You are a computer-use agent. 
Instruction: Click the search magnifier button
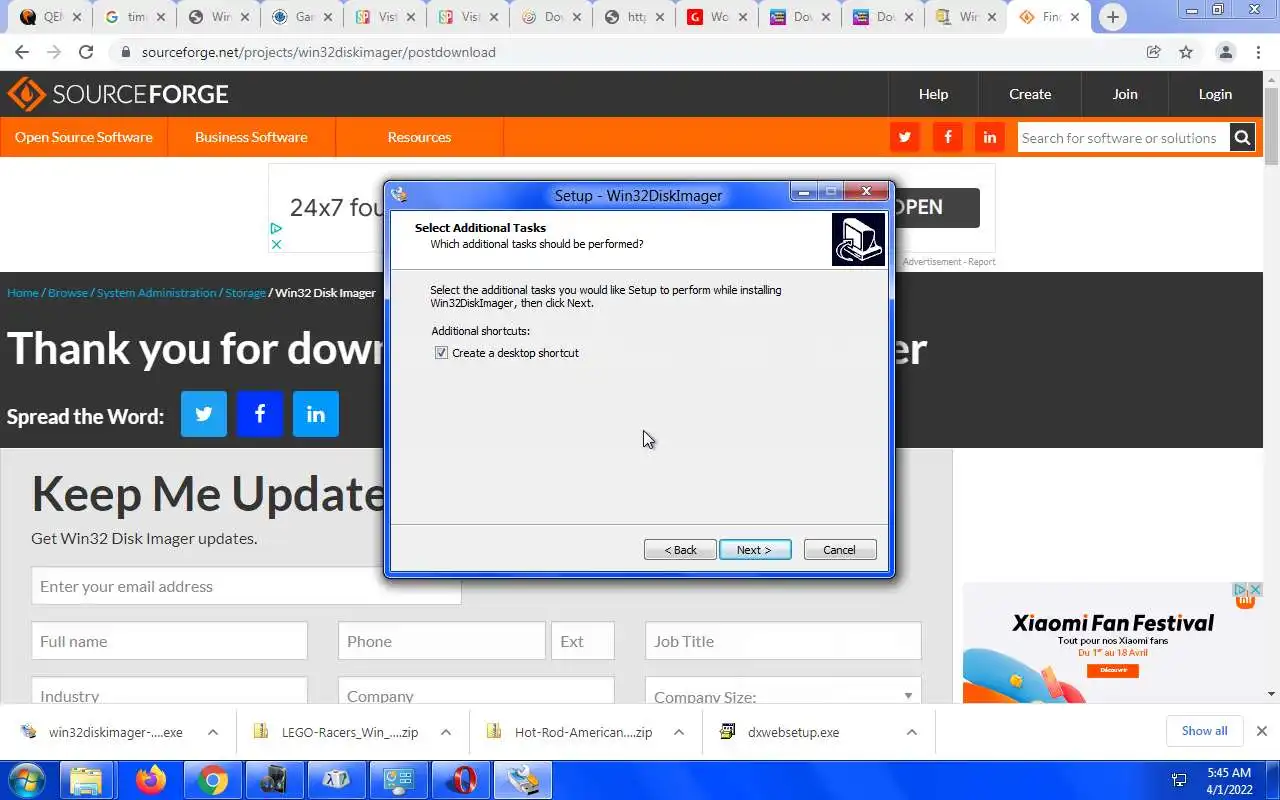pos(1242,138)
